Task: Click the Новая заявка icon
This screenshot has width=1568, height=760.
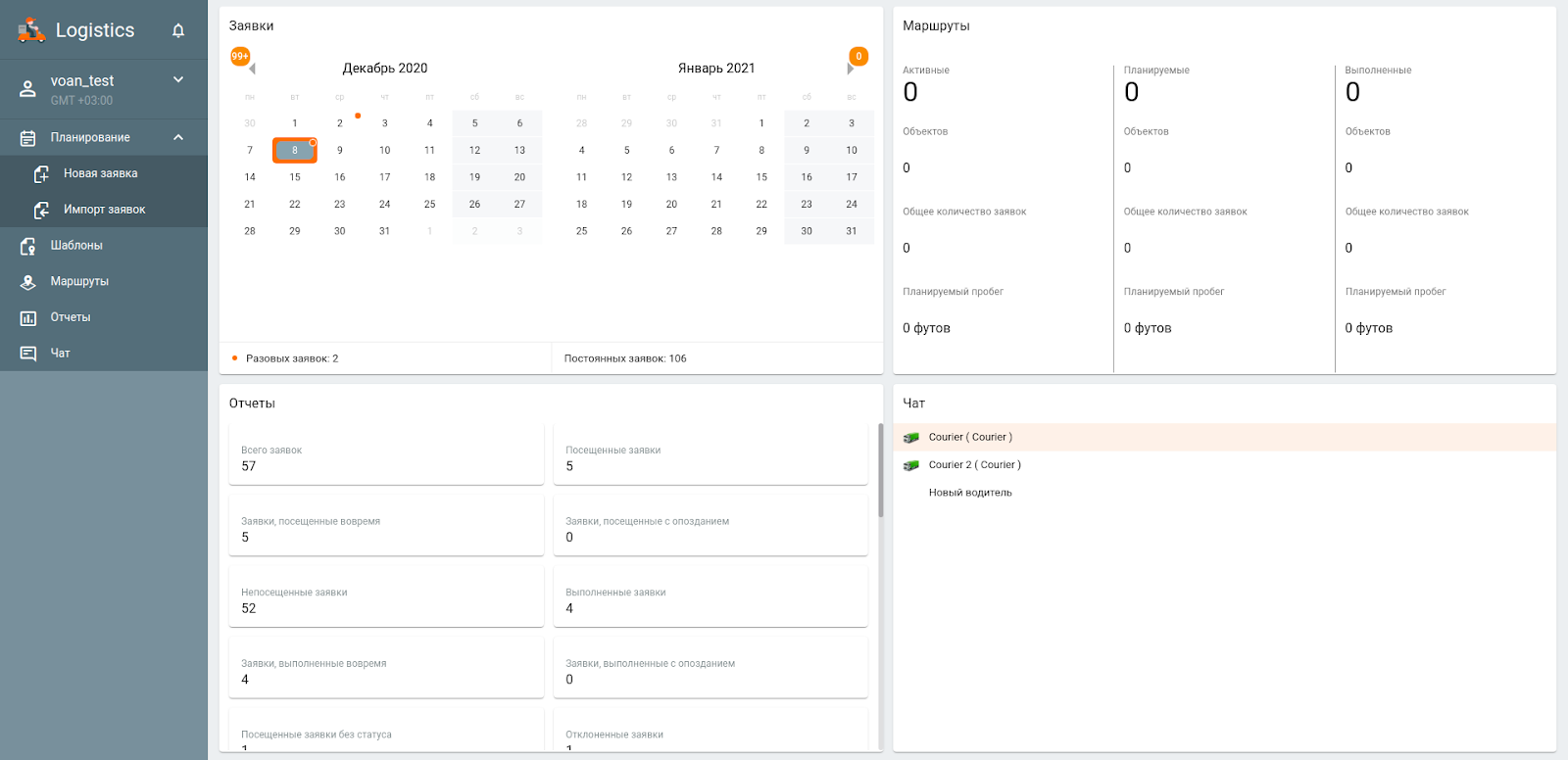Action: (41, 174)
